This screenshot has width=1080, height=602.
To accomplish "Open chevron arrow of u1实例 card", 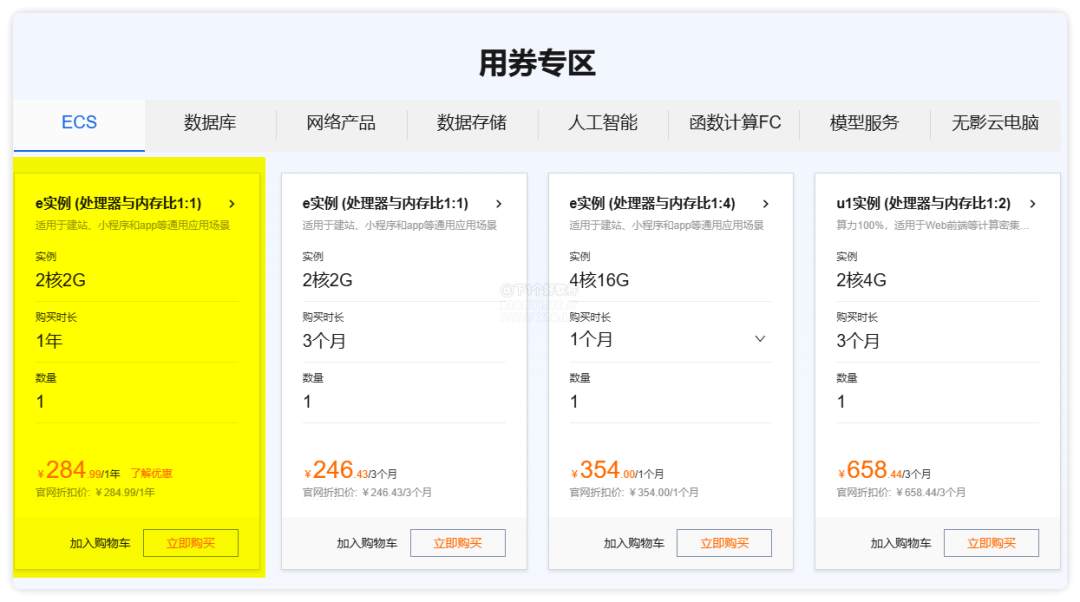I will [1033, 204].
